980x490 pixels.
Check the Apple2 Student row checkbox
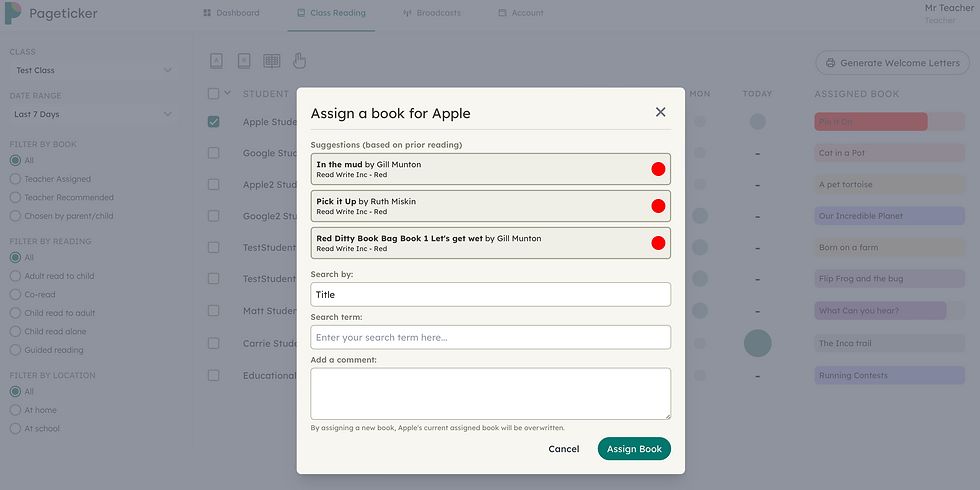tap(214, 184)
